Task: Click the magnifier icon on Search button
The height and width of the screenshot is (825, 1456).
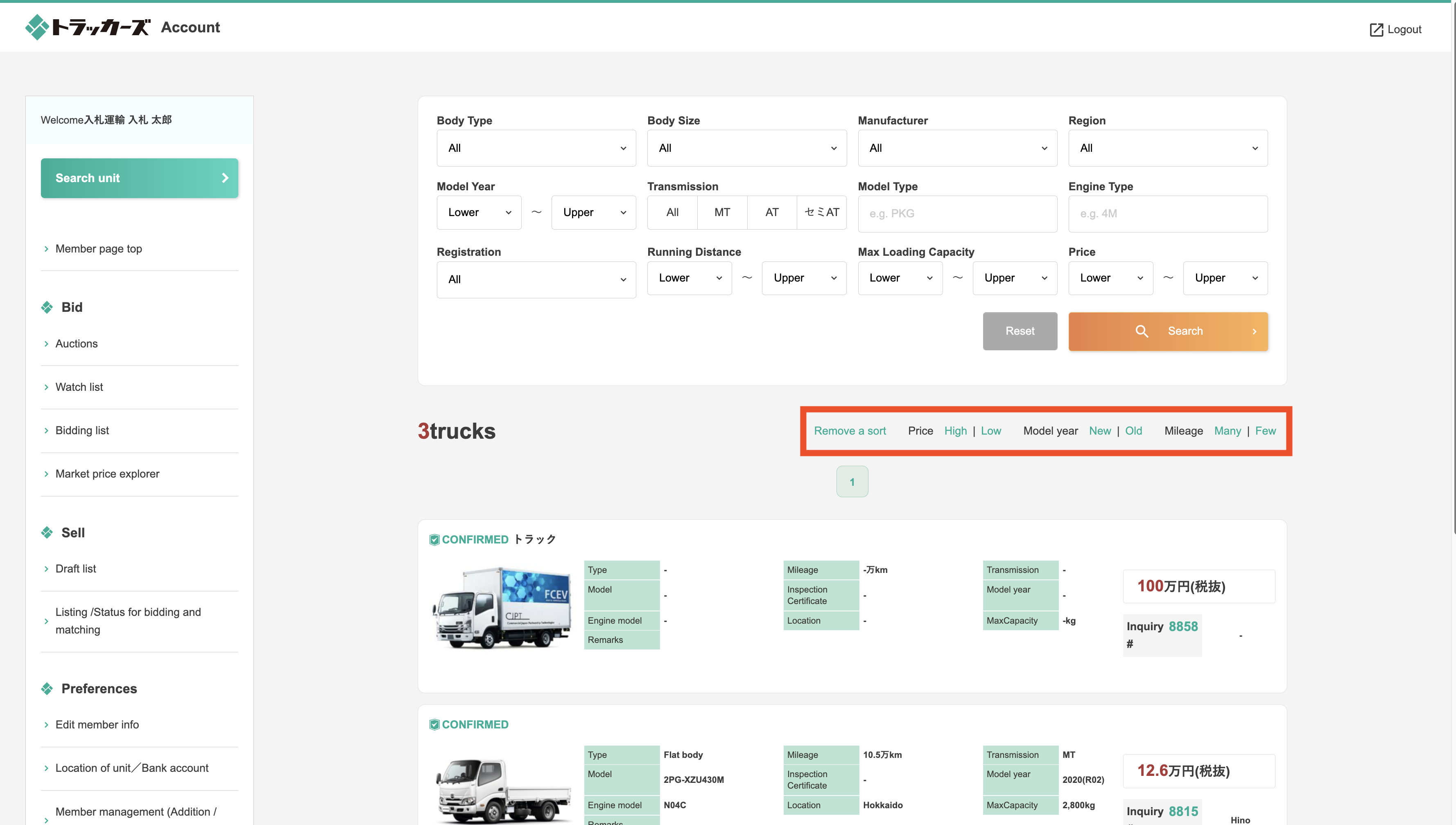Action: tap(1142, 331)
